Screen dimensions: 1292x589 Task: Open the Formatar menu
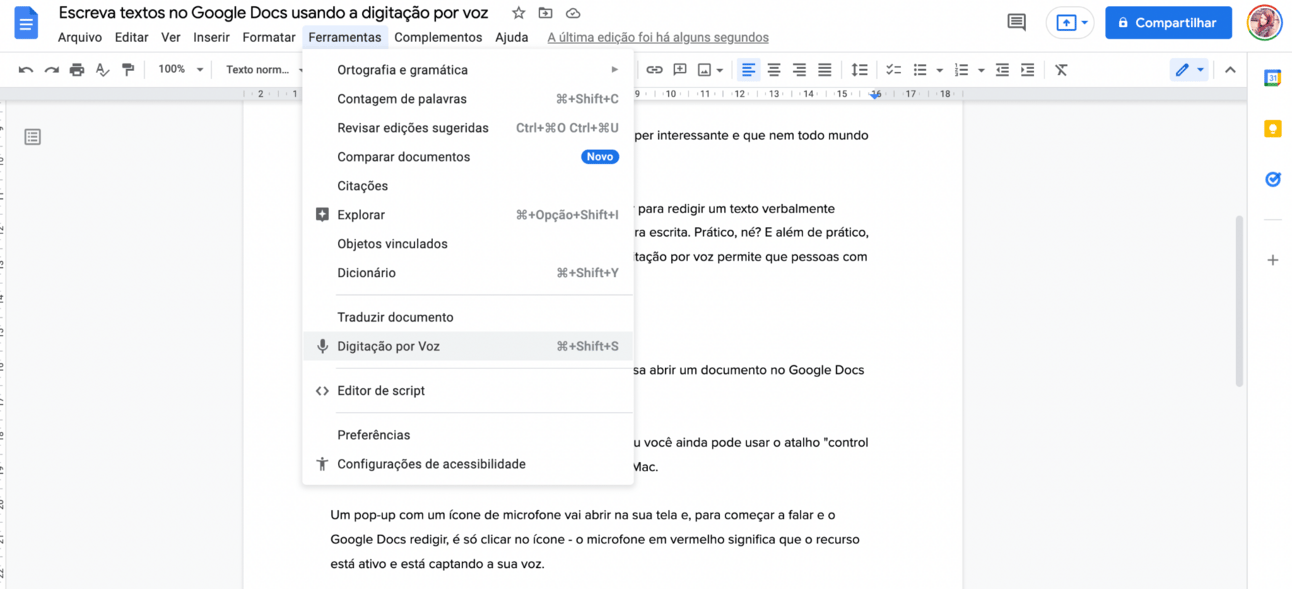click(269, 37)
